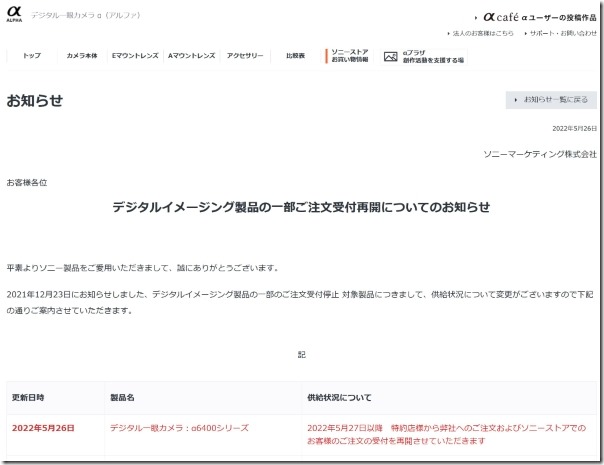The height and width of the screenshot is (465, 604).
Task: Click the 記 marker above the table
Action: 302,354
